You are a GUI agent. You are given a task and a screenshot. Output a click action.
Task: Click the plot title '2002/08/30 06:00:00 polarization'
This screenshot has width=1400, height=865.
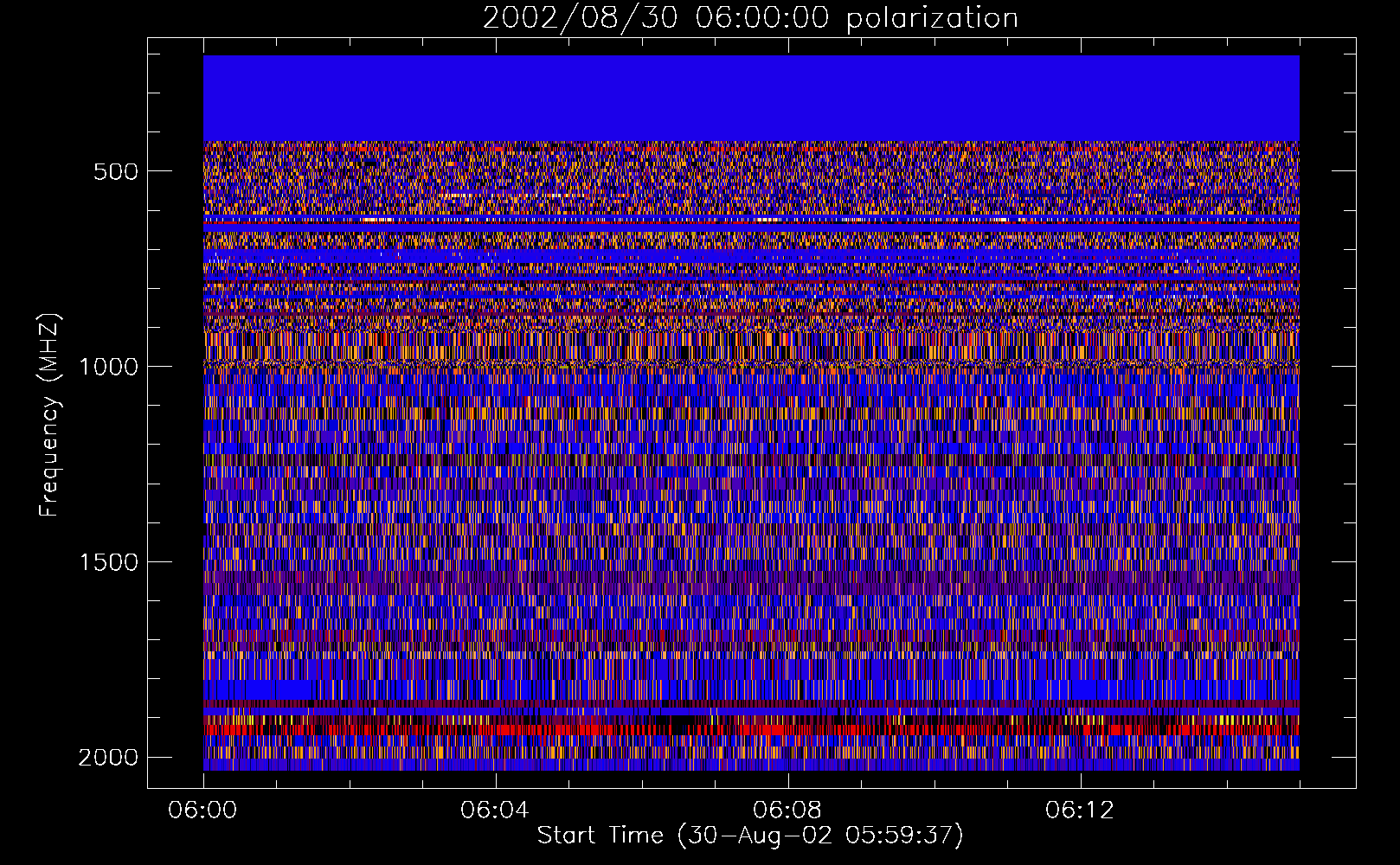pos(750,17)
